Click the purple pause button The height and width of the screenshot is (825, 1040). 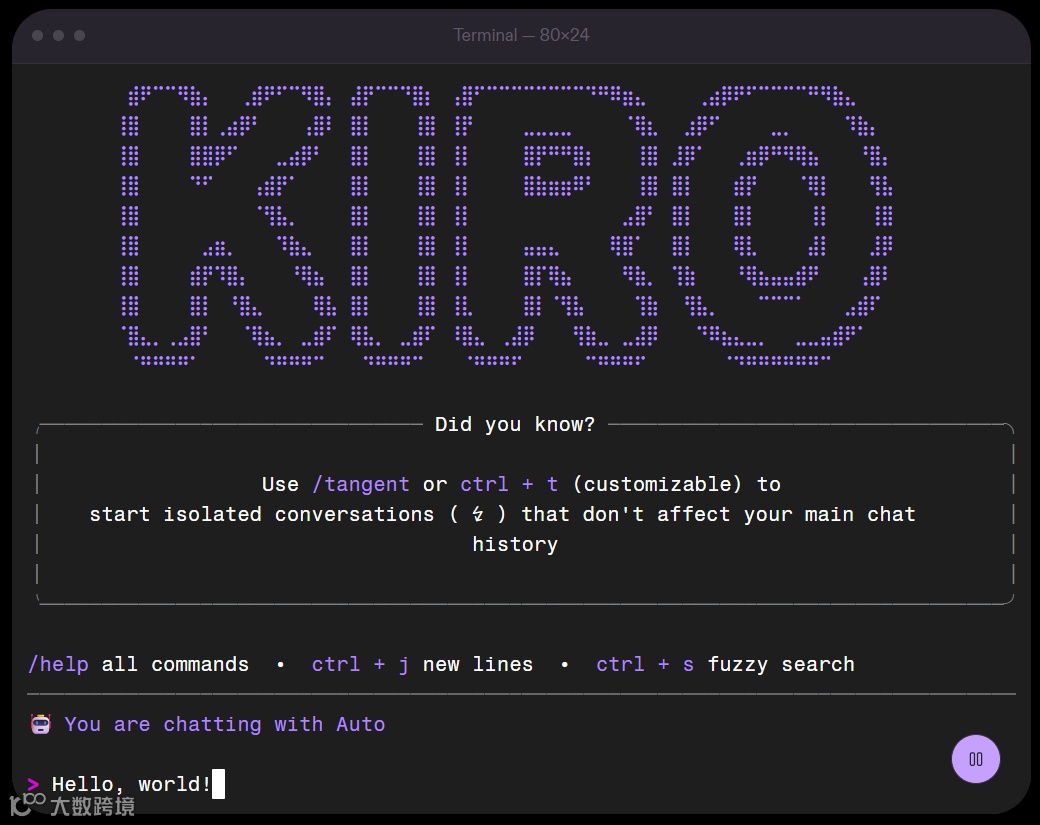pos(976,759)
